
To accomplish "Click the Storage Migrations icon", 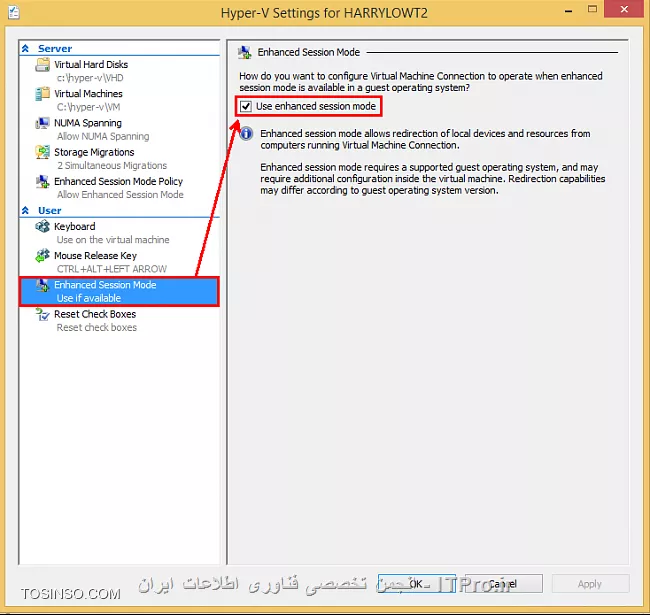I will pos(42,152).
